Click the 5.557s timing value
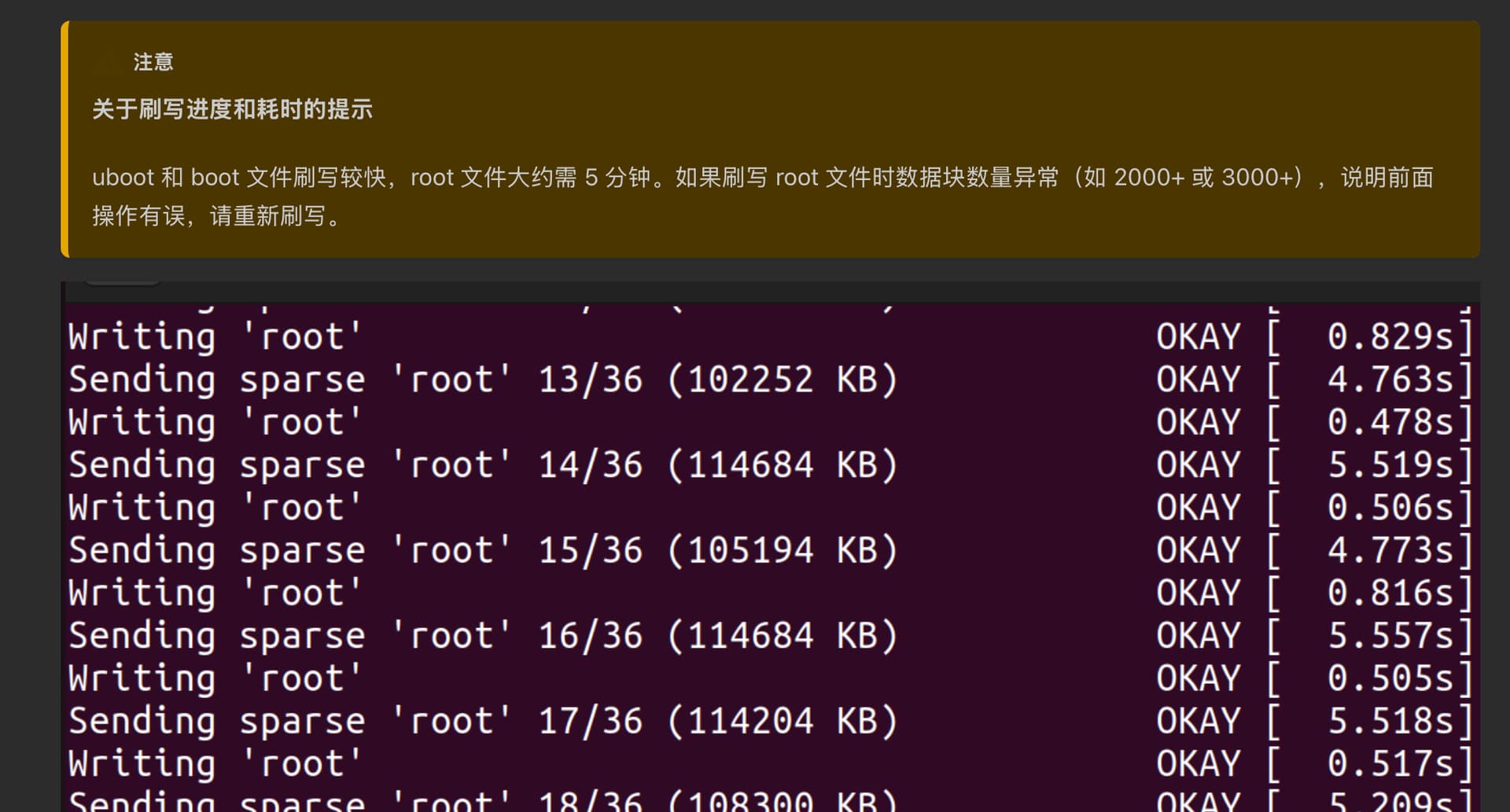 click(x=1390, y=636)
